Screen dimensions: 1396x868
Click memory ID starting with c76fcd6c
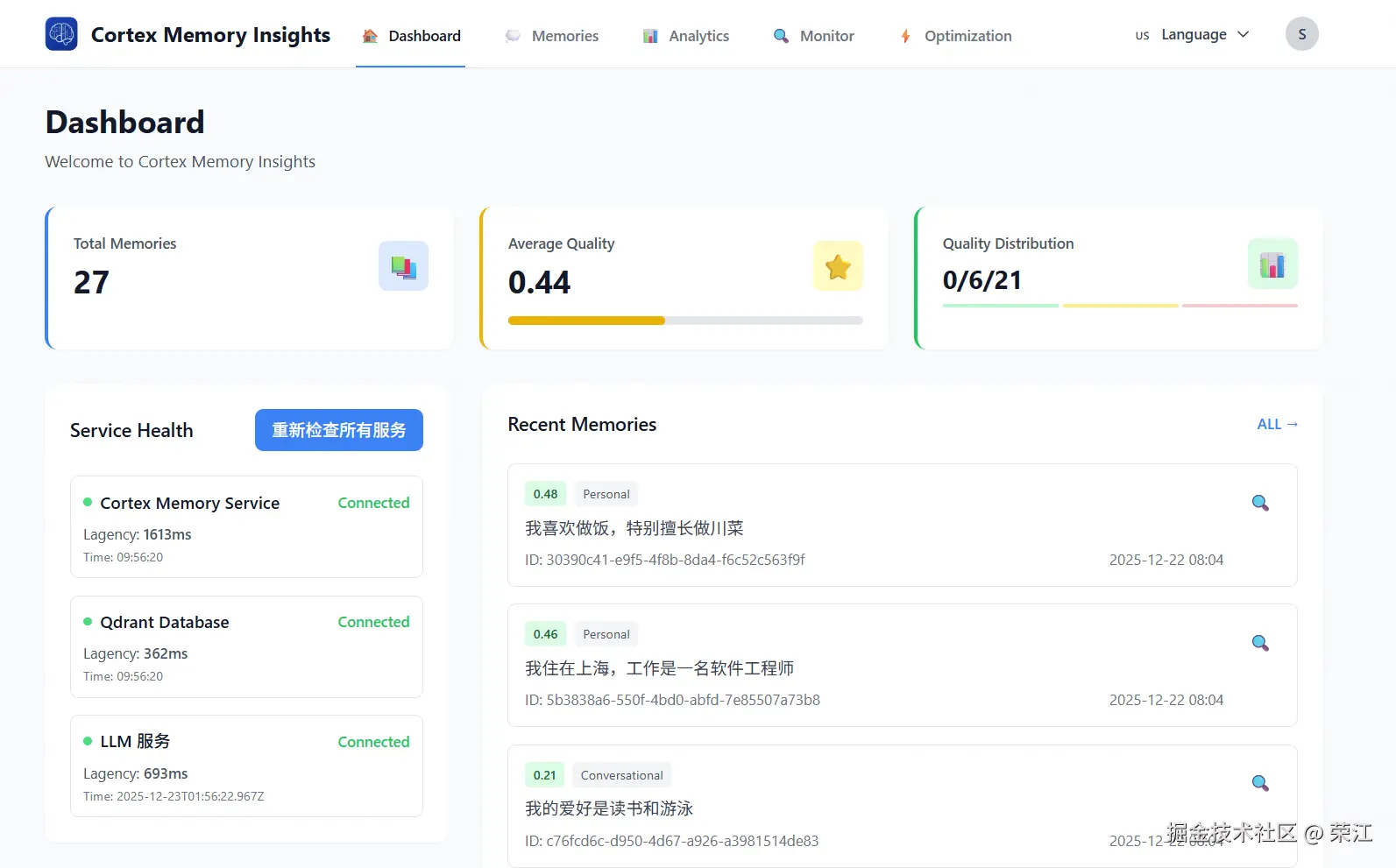click(x=671, y=841)
